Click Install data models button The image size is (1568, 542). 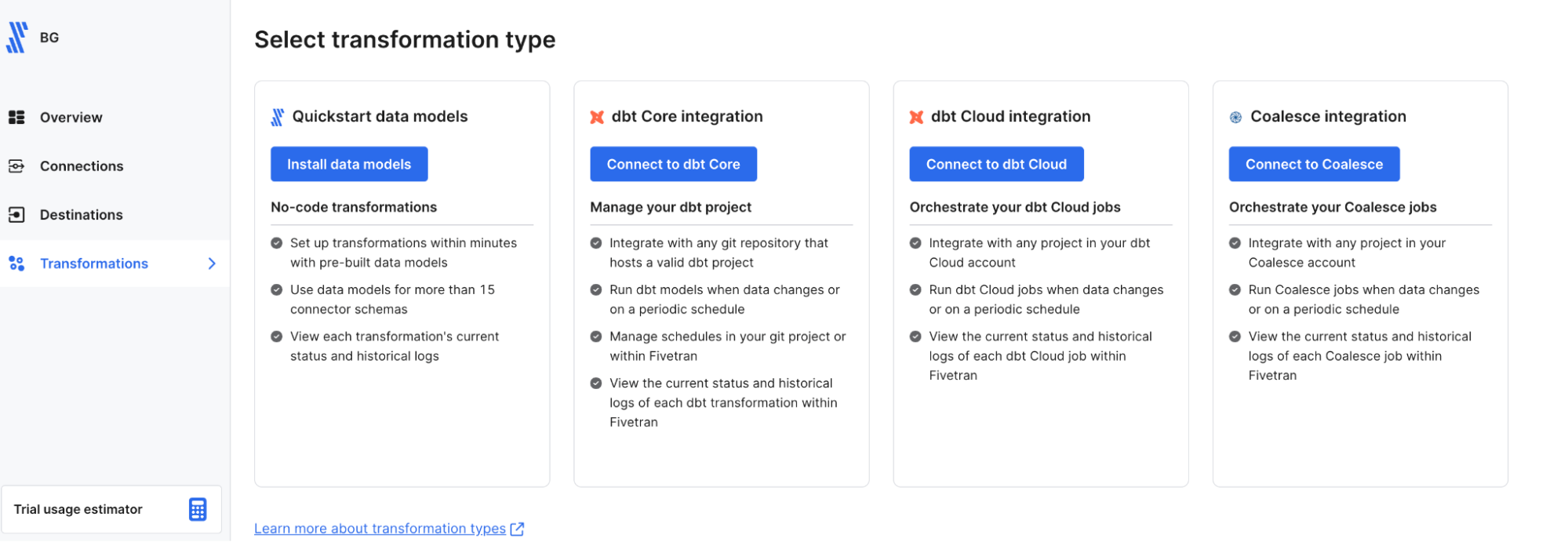coord(349,164)
